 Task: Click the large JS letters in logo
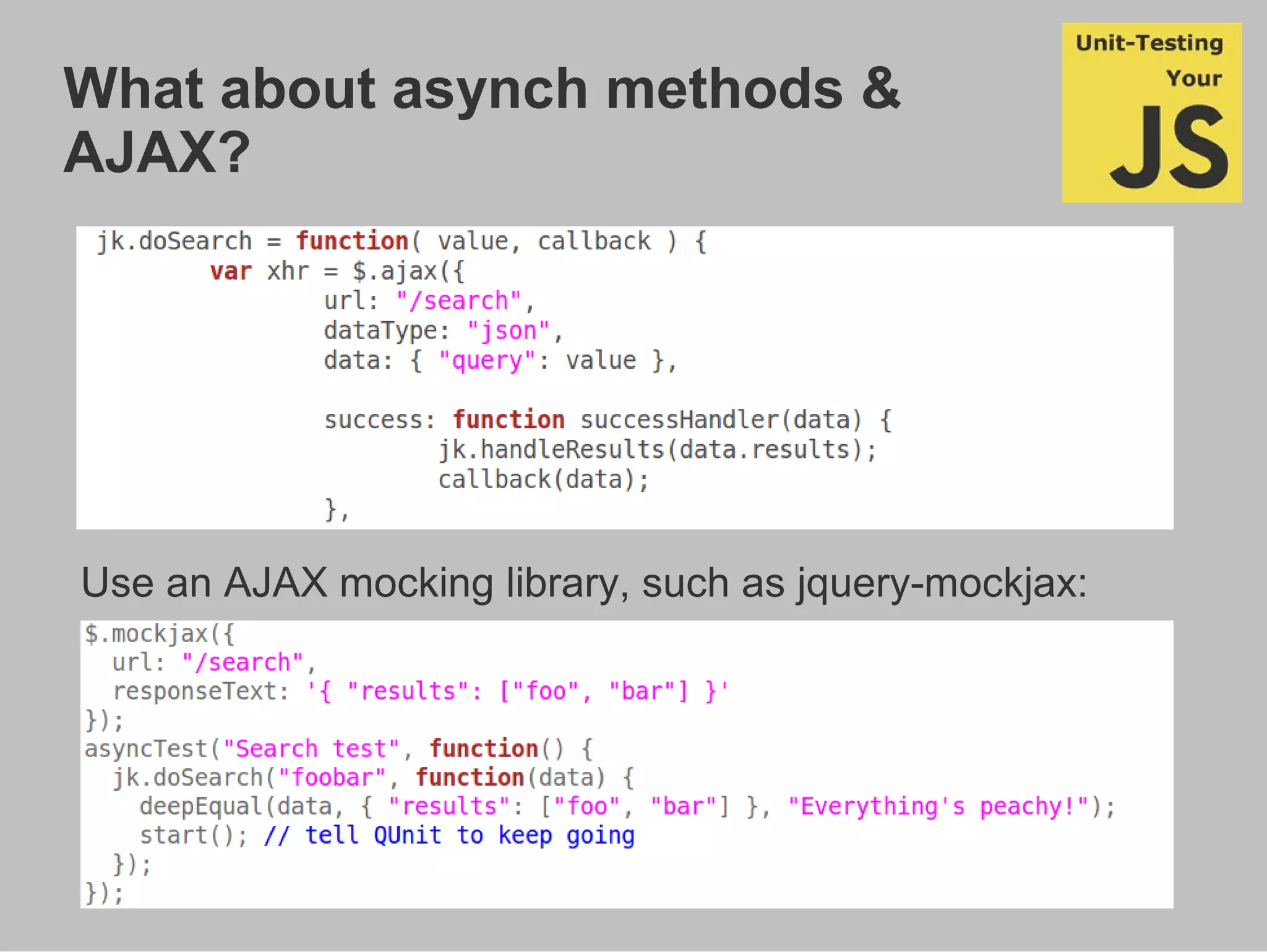[x=1169, y=148]
